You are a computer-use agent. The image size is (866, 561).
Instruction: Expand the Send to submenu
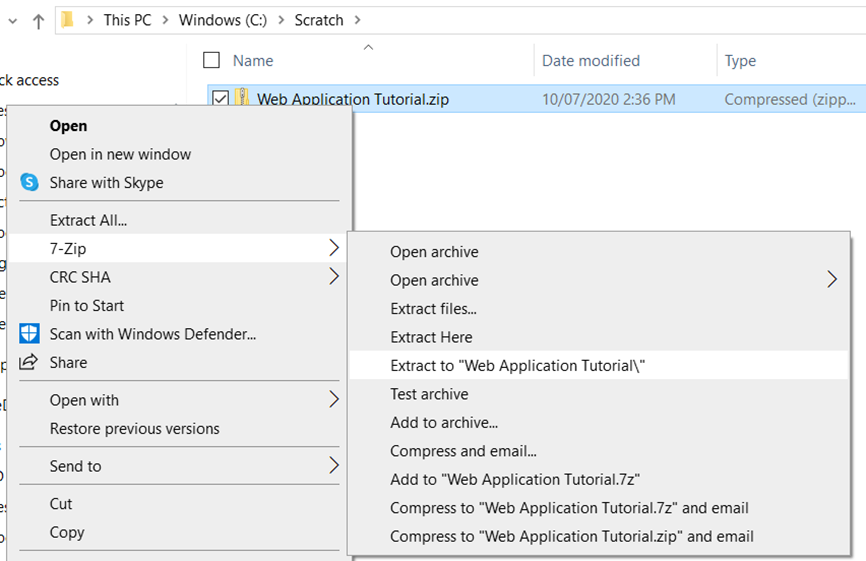click(334, 466)
